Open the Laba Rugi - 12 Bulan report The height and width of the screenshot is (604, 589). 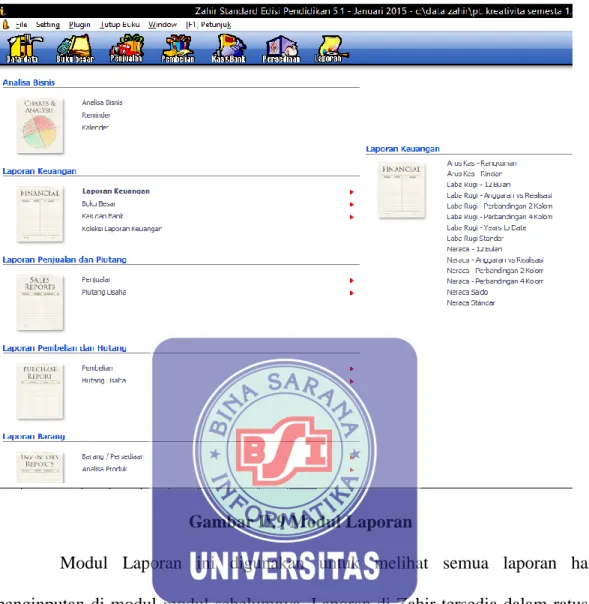tap(478, 185)
